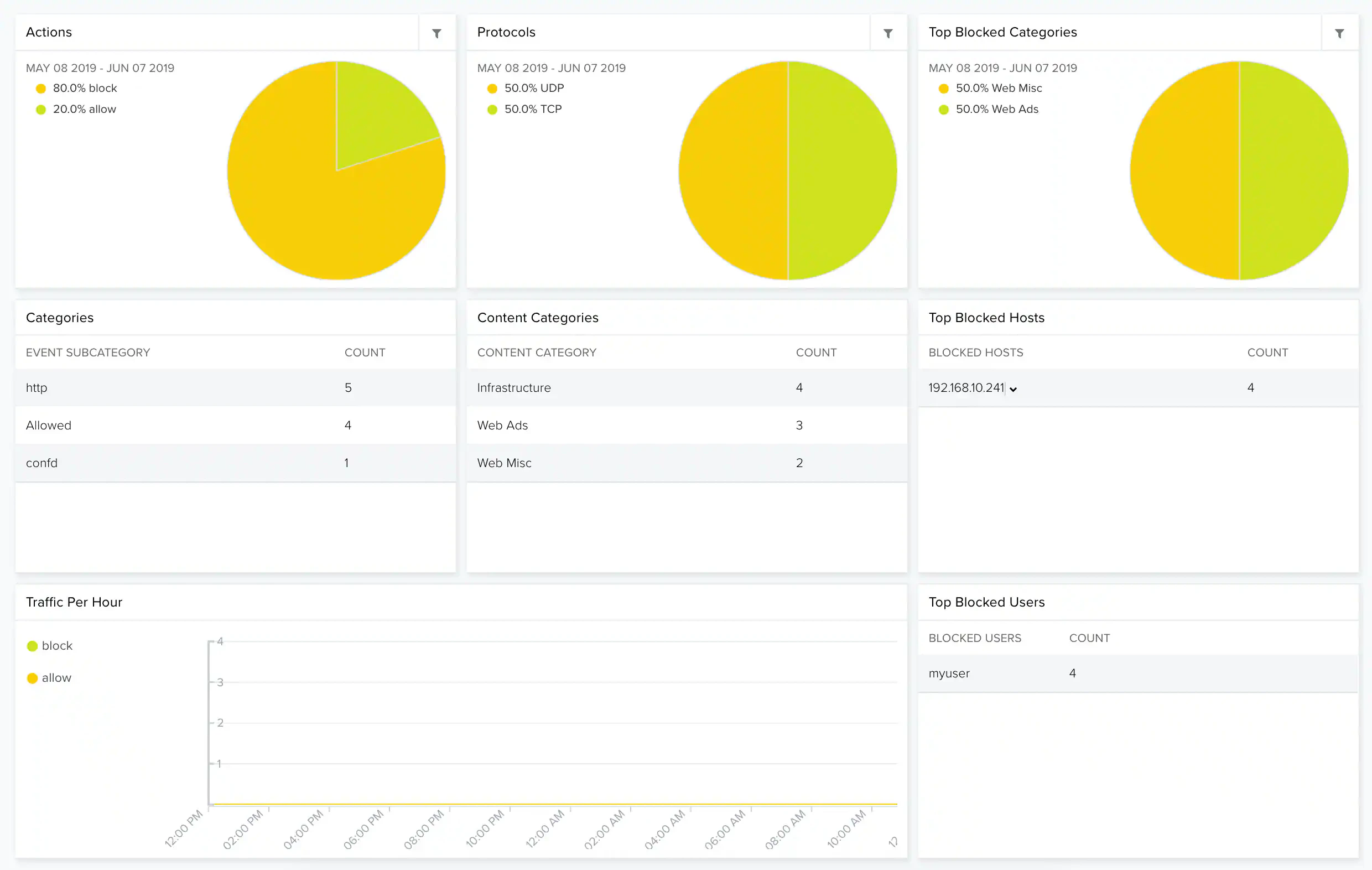Sort by EVENT SUBCATEGORY column header

point(88,353)
